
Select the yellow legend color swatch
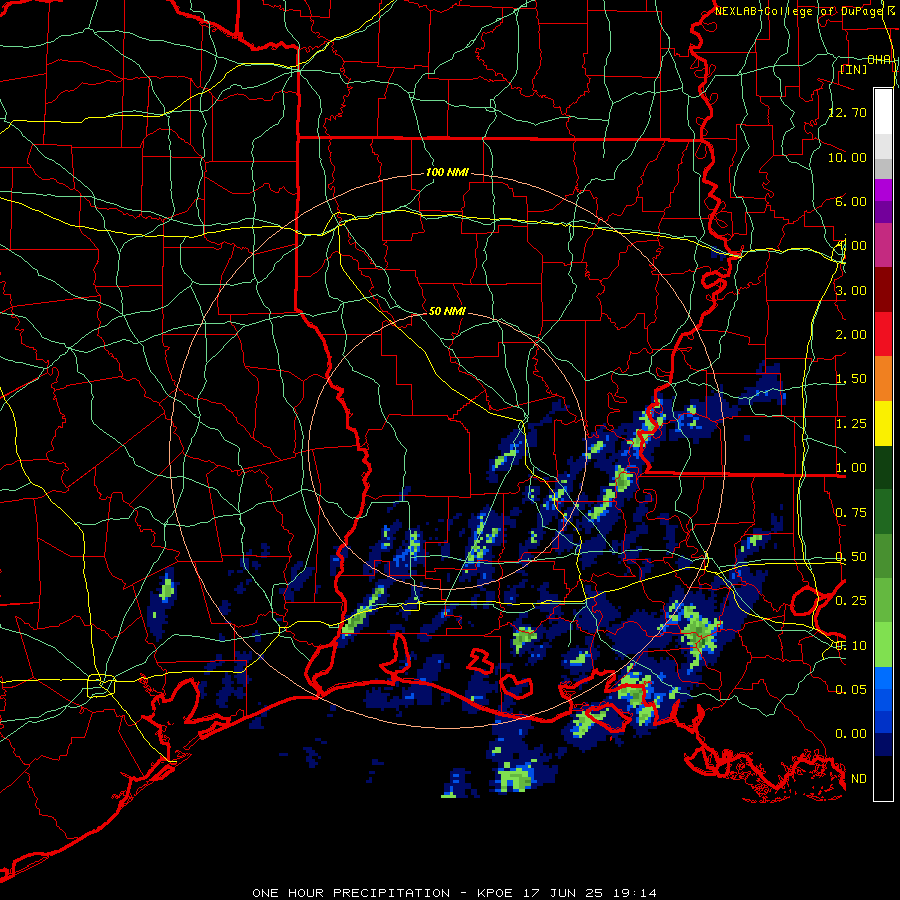point(883,424)
